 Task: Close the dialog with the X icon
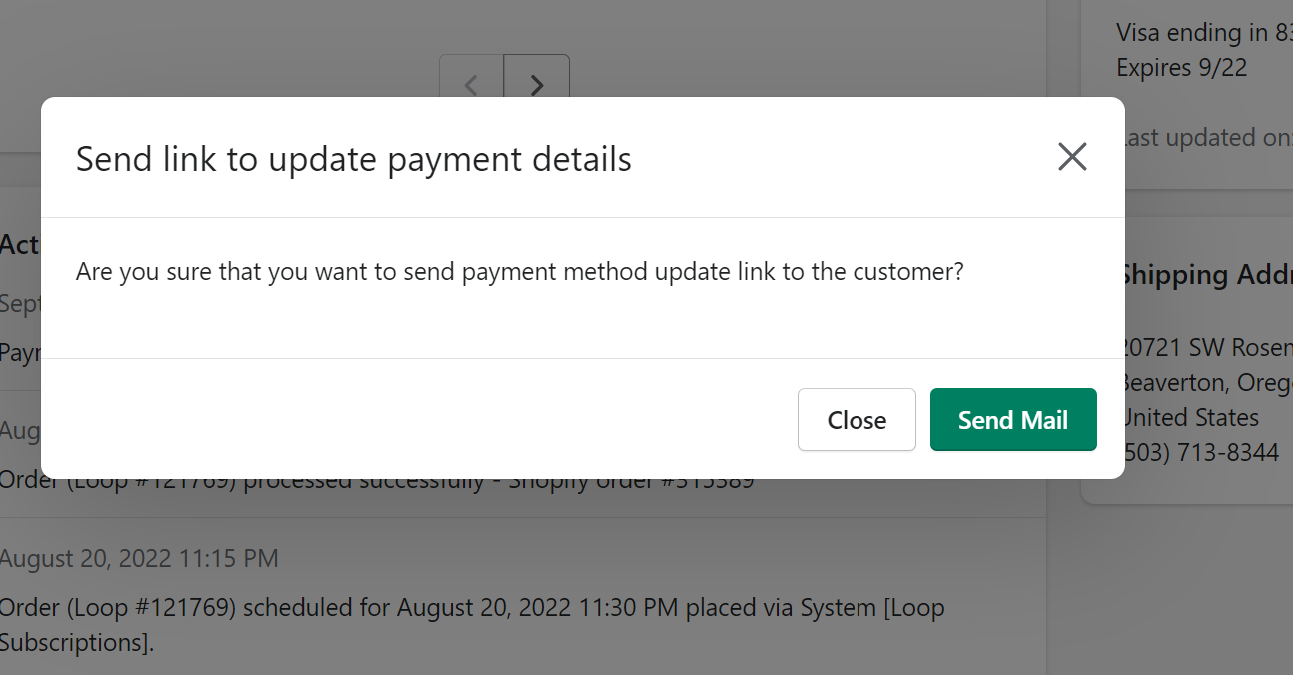point(1072,157)
